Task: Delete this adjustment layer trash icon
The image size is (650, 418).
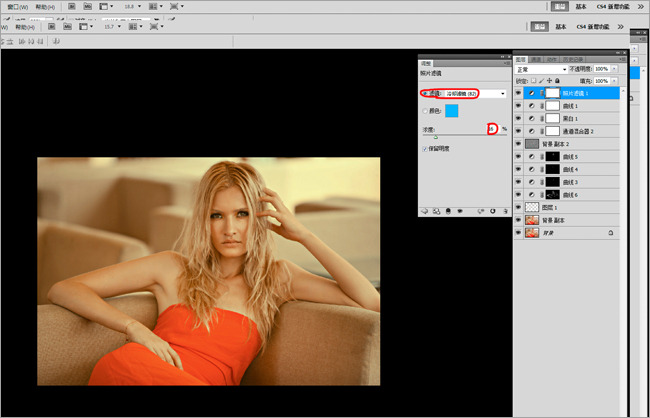Action: click(505, 211)
